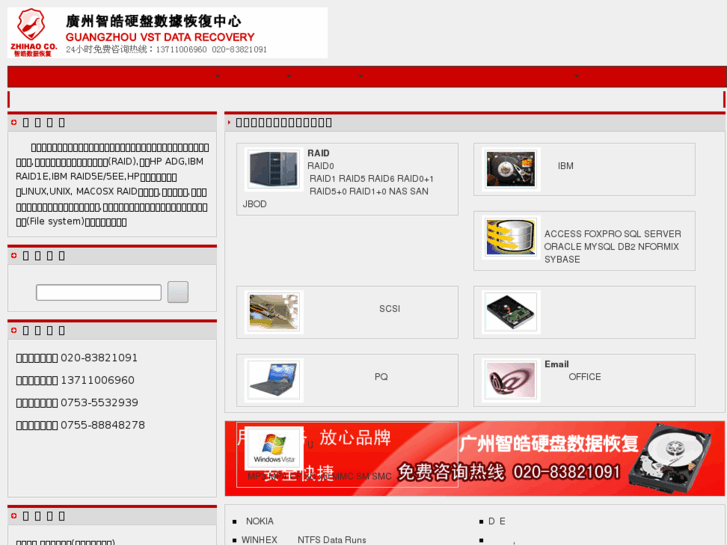Viewport: 727px width, 545px height.
Task: Click the hard drive picture in red banner
Action: [x=670, y=458]
